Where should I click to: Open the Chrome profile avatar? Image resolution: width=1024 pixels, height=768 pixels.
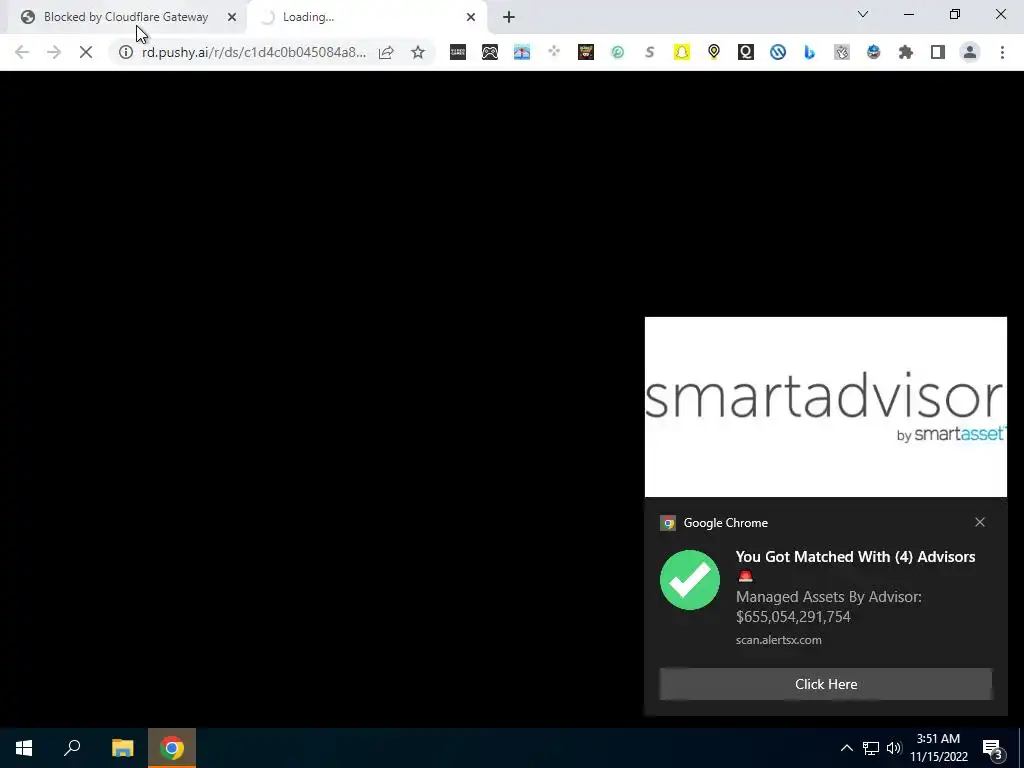970,52
